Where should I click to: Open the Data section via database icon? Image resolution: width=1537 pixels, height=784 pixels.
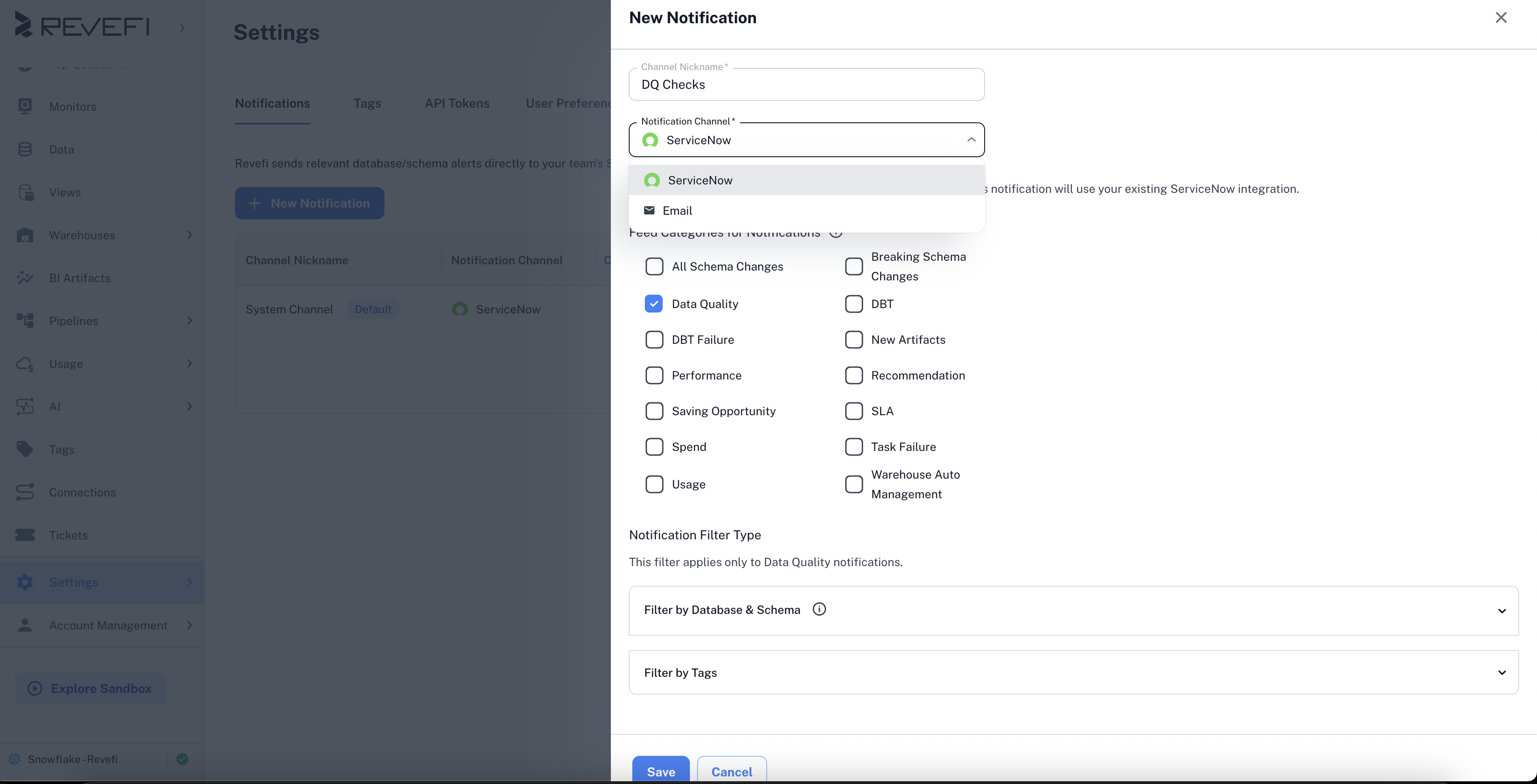pos(25,149)
